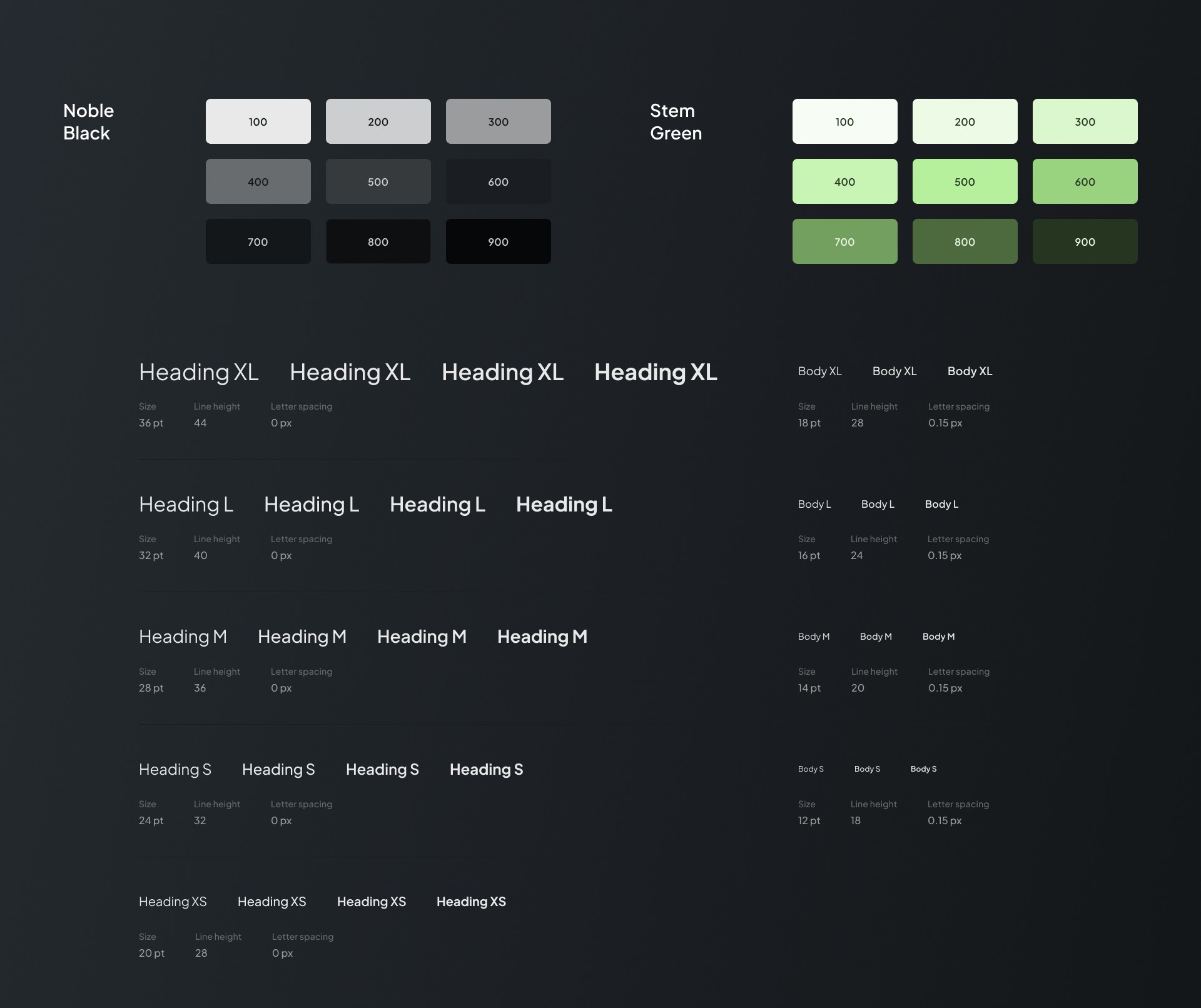Choose the Noble Black 700 swatch
1201x1008 pixels.
[258, 241]
